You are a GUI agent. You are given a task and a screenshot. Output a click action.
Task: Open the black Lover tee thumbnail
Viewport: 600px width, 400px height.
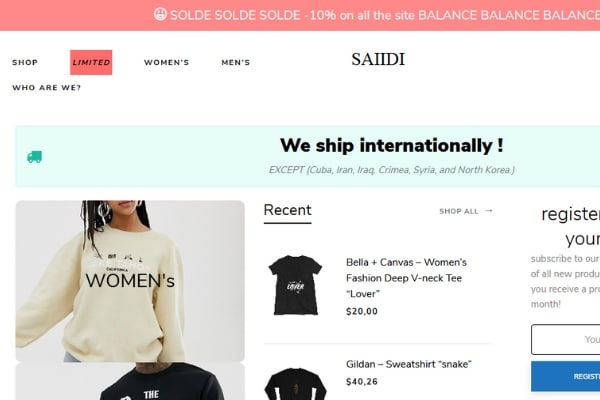pyautogui.click(x=295, y=285)
